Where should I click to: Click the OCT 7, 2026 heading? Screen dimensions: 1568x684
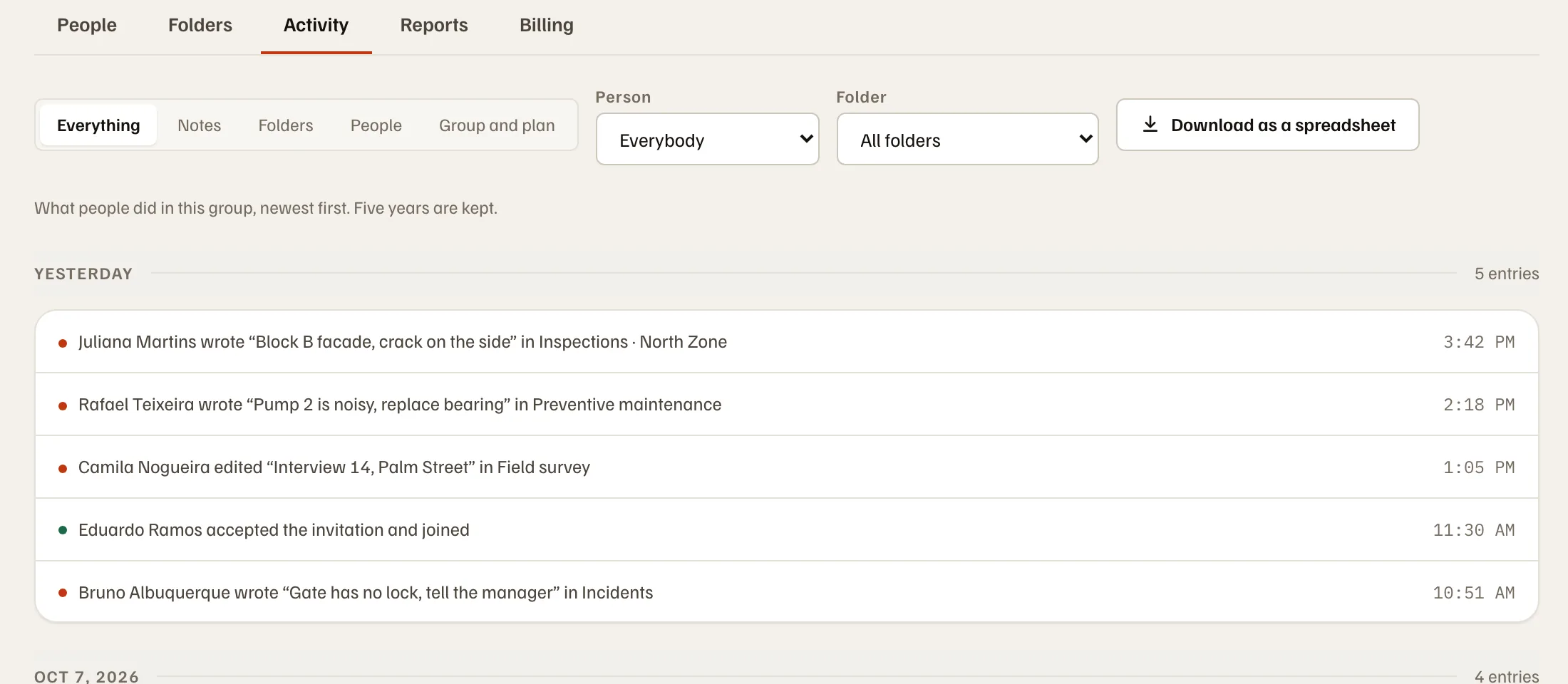tap(86, 676)
